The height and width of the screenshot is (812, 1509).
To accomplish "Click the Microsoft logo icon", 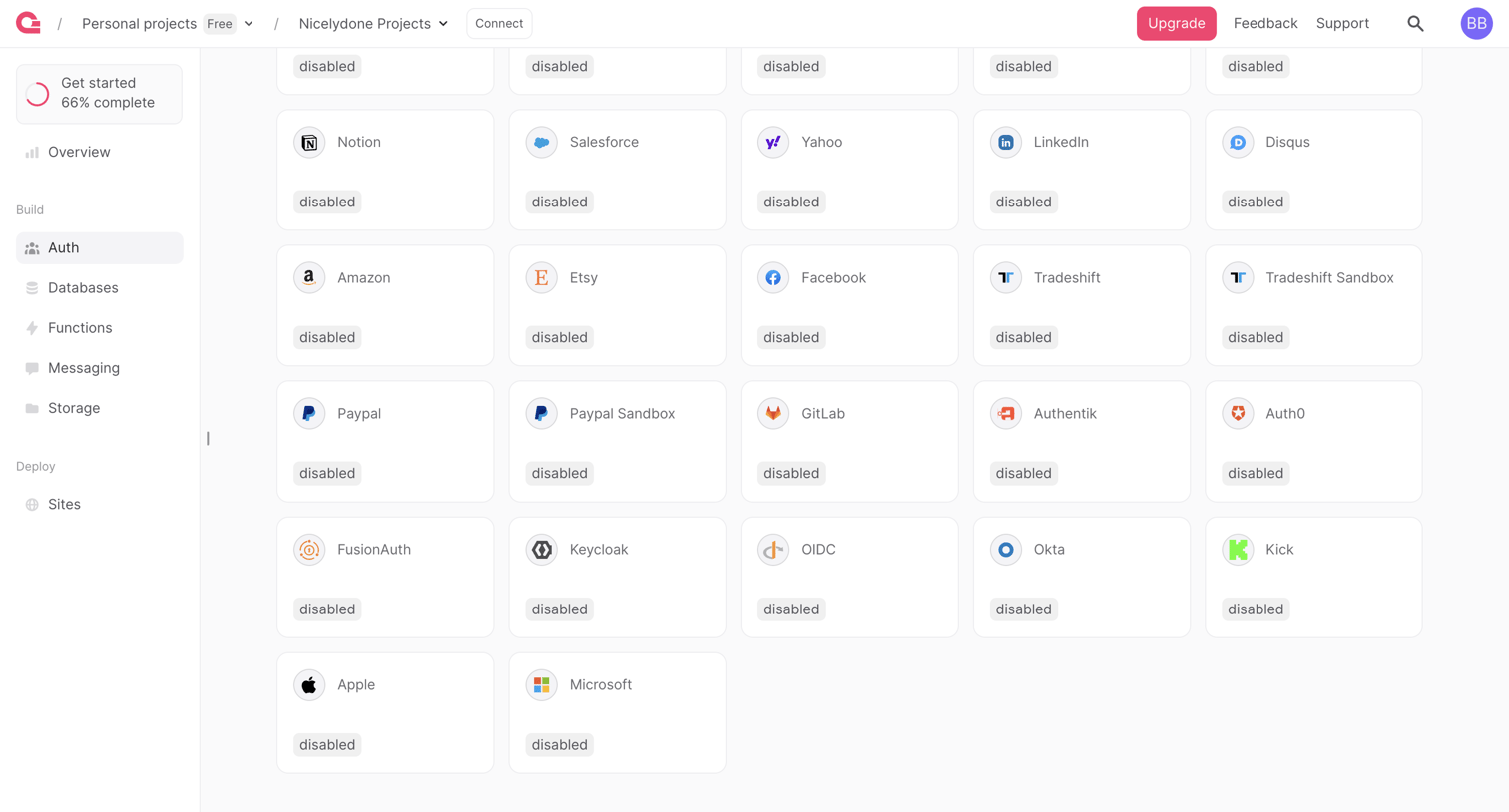I will click(541, 684).
